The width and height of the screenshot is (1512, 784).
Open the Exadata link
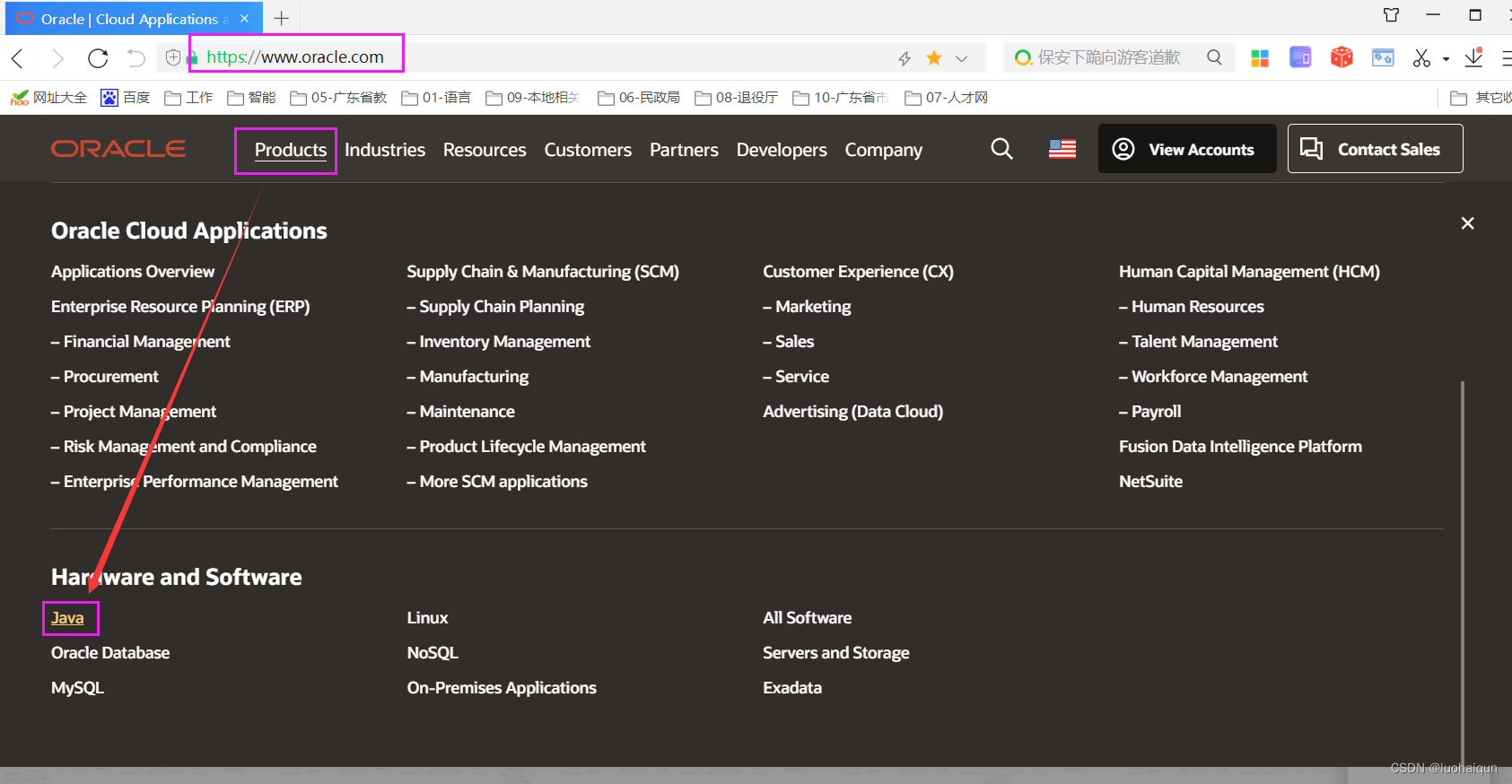[x=792, y=688]
